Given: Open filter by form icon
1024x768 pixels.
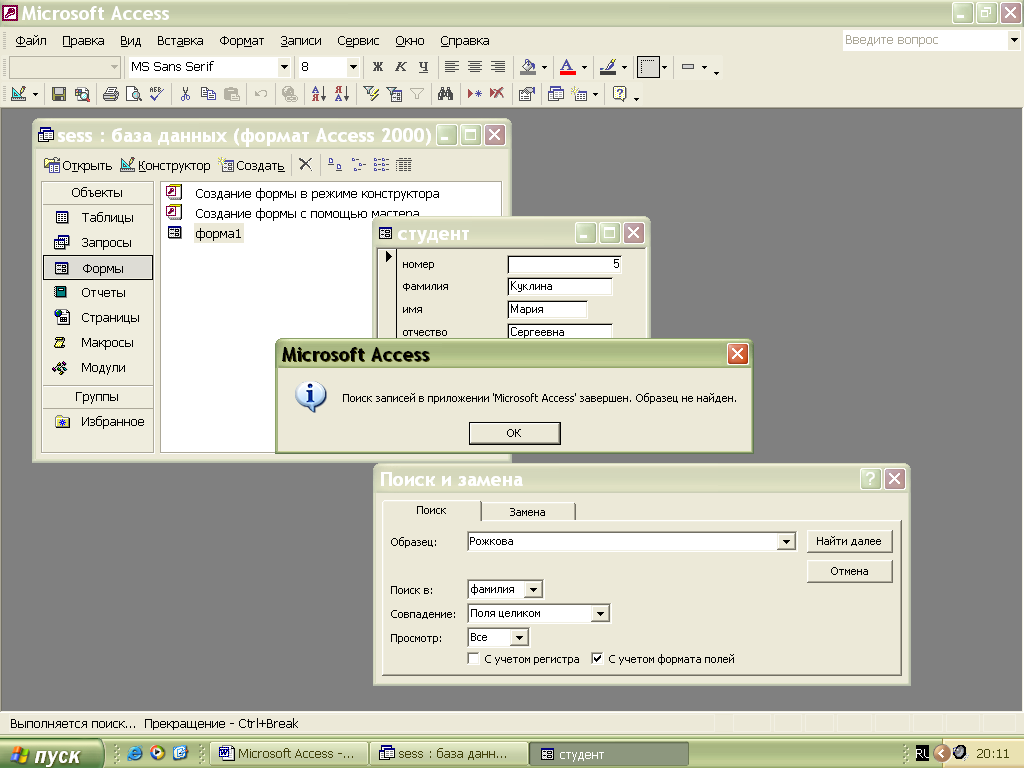Looking at the screenshot, I should (394, 95).
